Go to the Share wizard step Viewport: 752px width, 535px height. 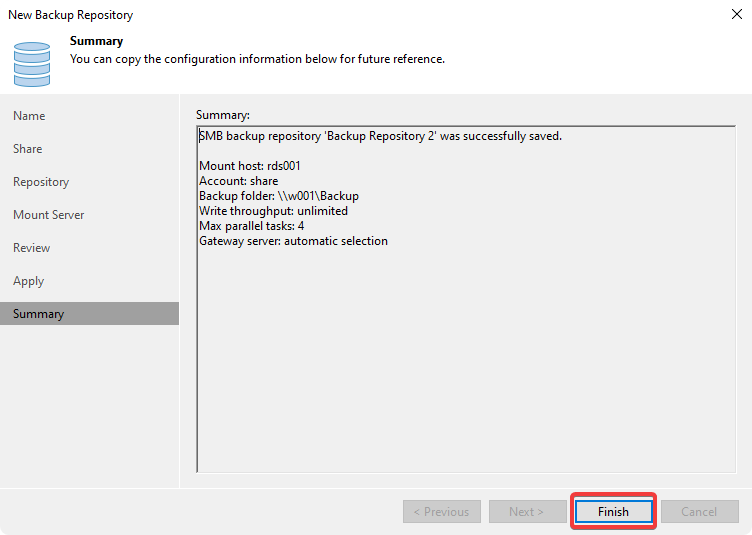tap(28, 149)
